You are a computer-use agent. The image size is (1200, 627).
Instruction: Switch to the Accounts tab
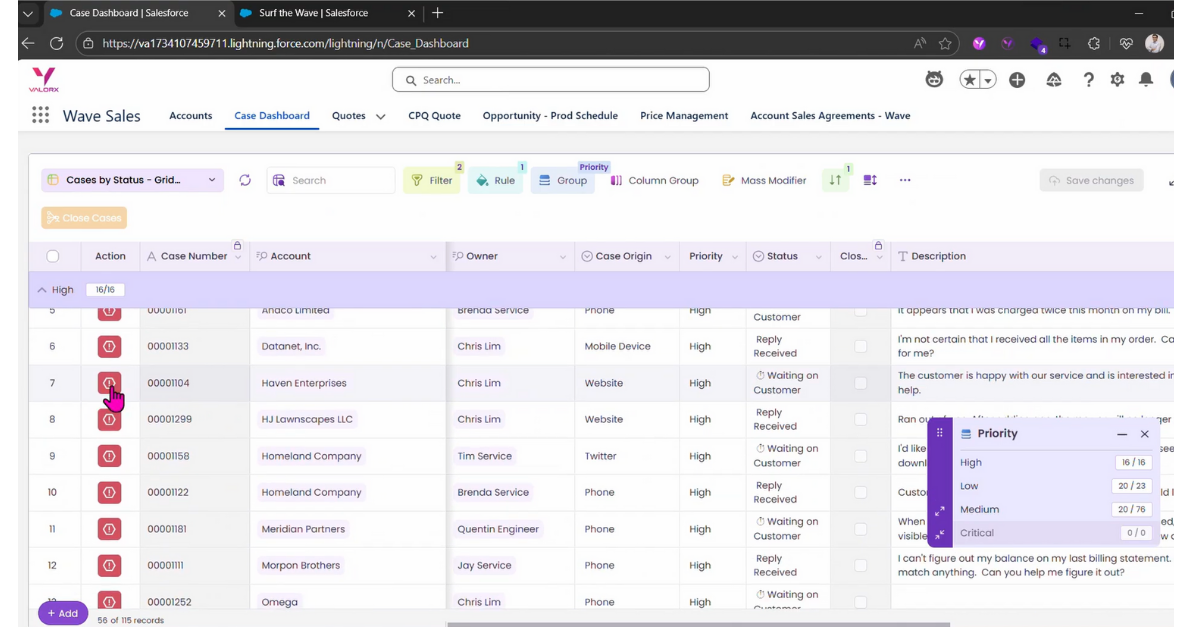[190, 115]
